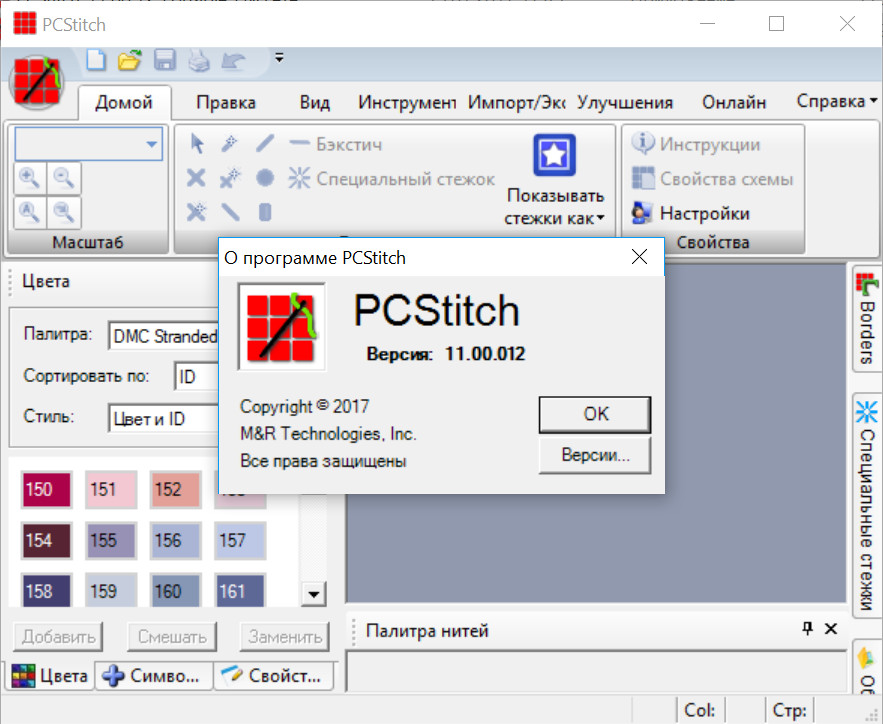Switch to the Символы bottom tab
883x724 pixels.
(154, 676)
